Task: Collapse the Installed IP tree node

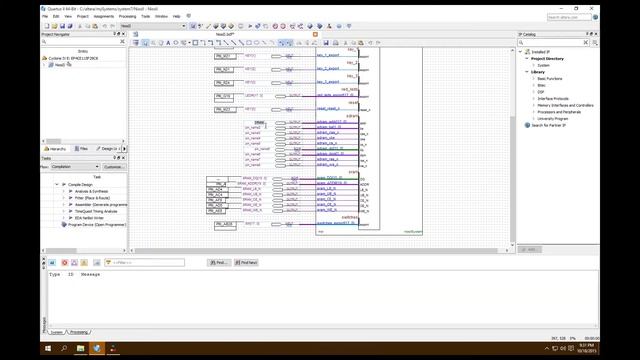Action: (520, 52)
